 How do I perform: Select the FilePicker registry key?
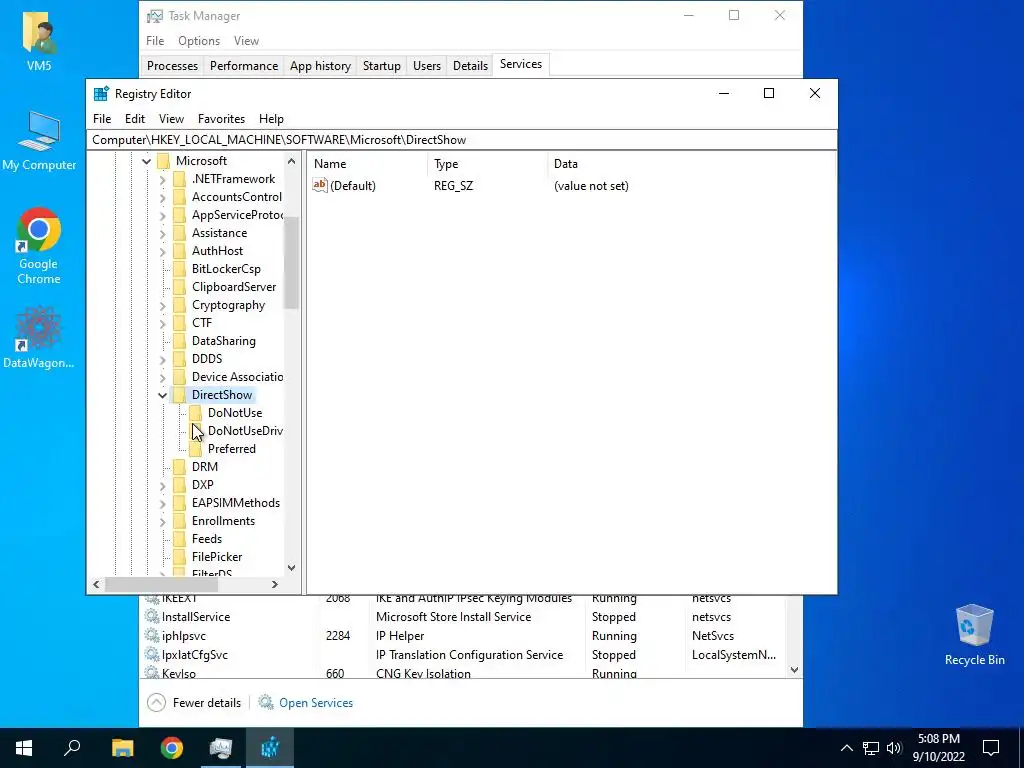click(x=217, y=557)
